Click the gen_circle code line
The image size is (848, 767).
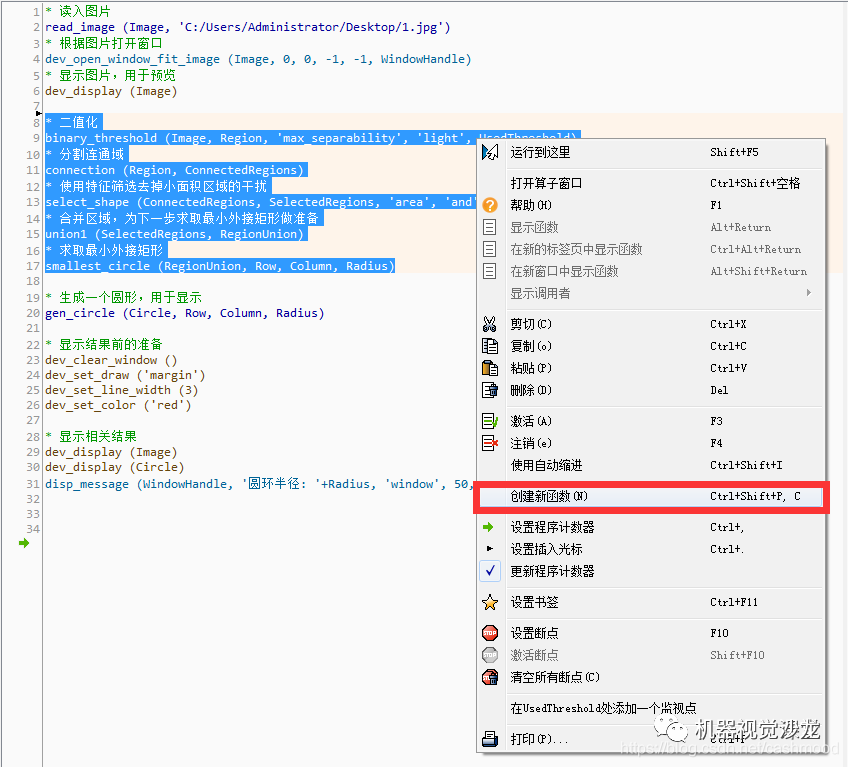coord(184,313)
